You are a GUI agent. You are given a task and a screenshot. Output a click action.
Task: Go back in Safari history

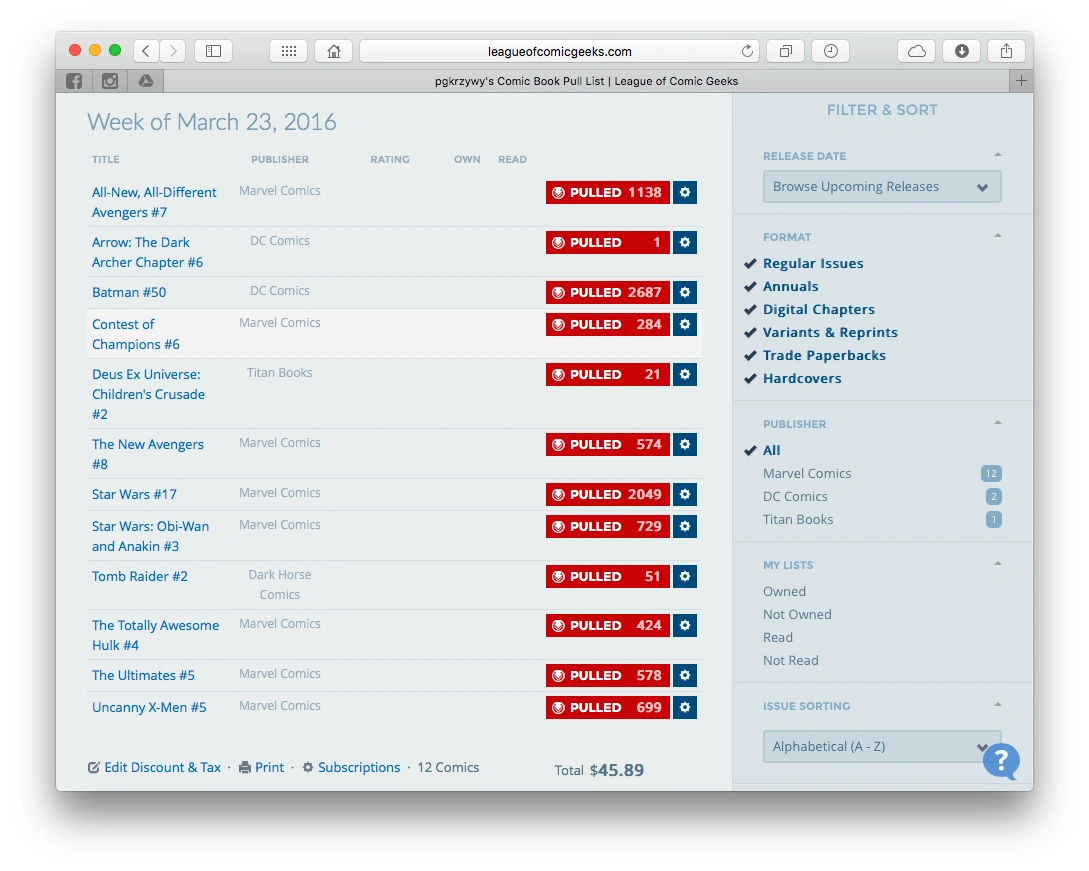pos(146,51)
